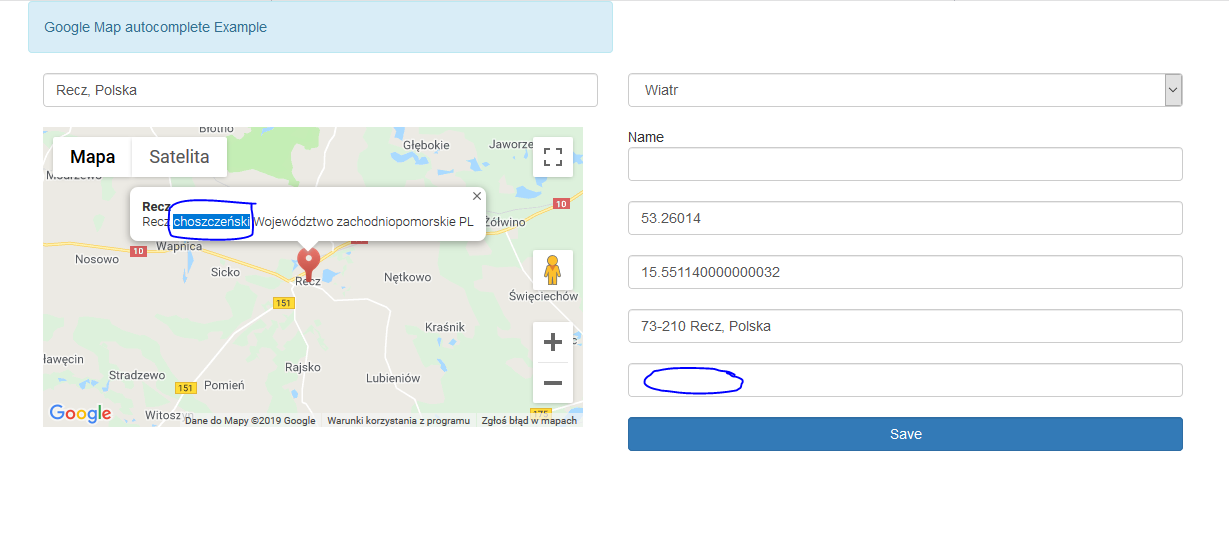Zoom out on the map
Screen dimensions: 1229x551
point(552,383)
